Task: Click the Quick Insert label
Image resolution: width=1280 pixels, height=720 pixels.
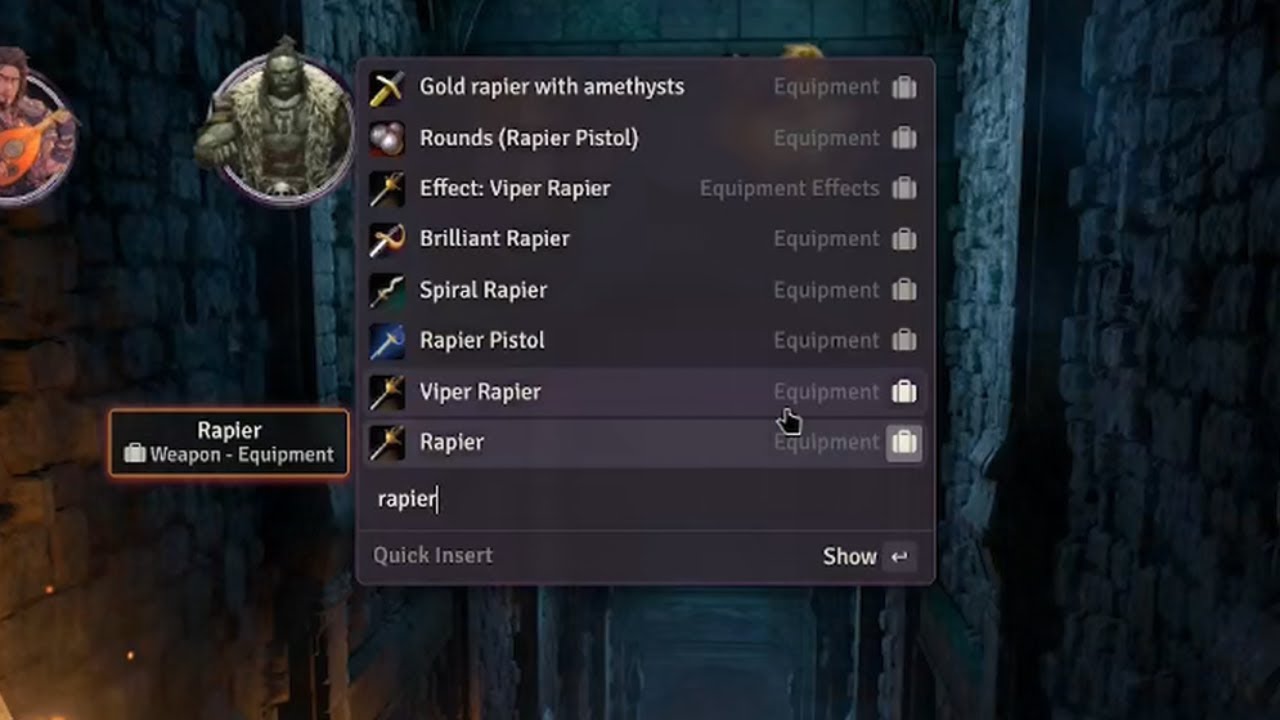Action: pos(433,556)
